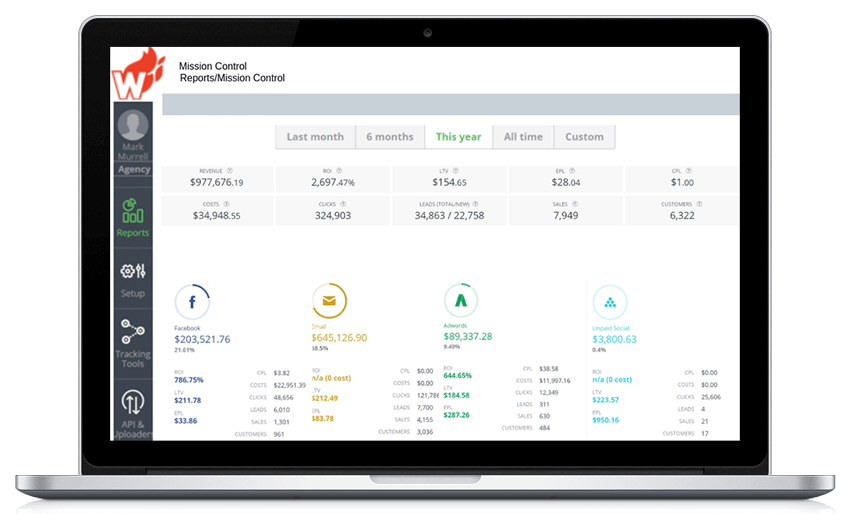Click Email revenue $645,126.90
Screen dimensions: 850x514
click(x=339, y=338)
